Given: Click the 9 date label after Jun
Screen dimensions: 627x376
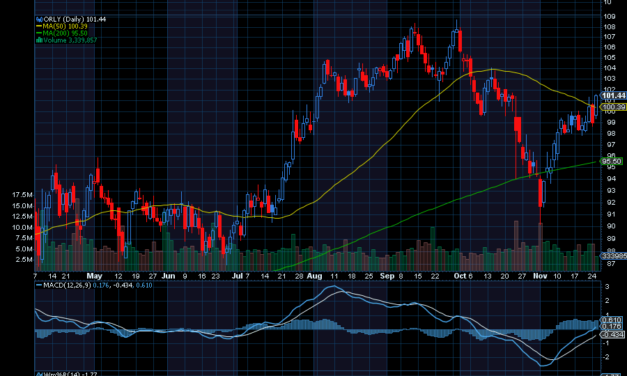Looking at the screenshot, I should coord(185,276).
